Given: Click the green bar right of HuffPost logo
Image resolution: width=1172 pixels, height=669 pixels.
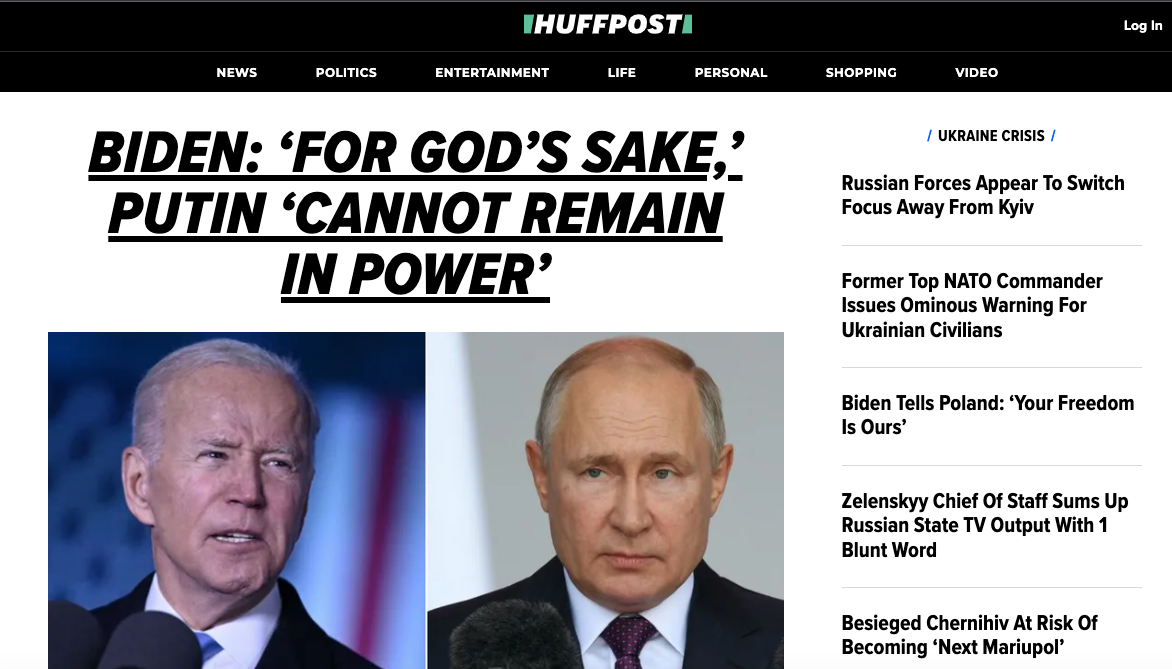Looking at the screenshot, I should click(x=688, y=25).
